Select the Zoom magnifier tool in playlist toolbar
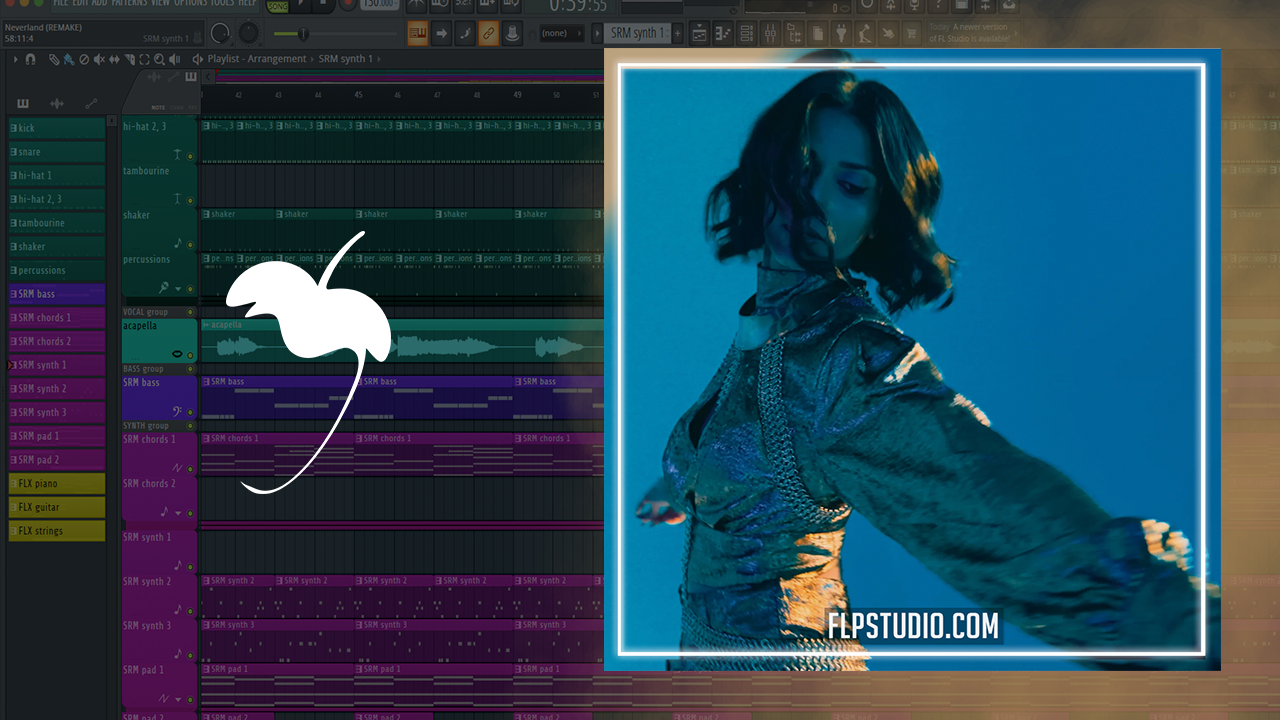1280x720 pixels. [x=159, y=60]
